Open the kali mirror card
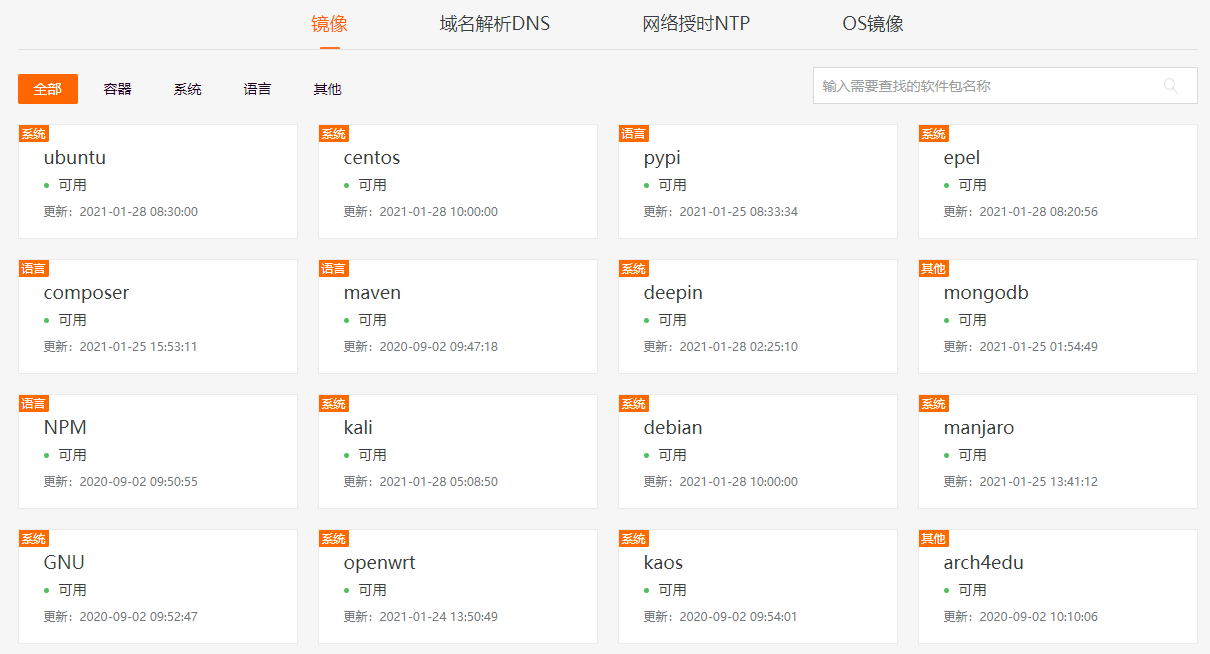The width and height of the screenshot is (1210, 654). pos(457,450)
